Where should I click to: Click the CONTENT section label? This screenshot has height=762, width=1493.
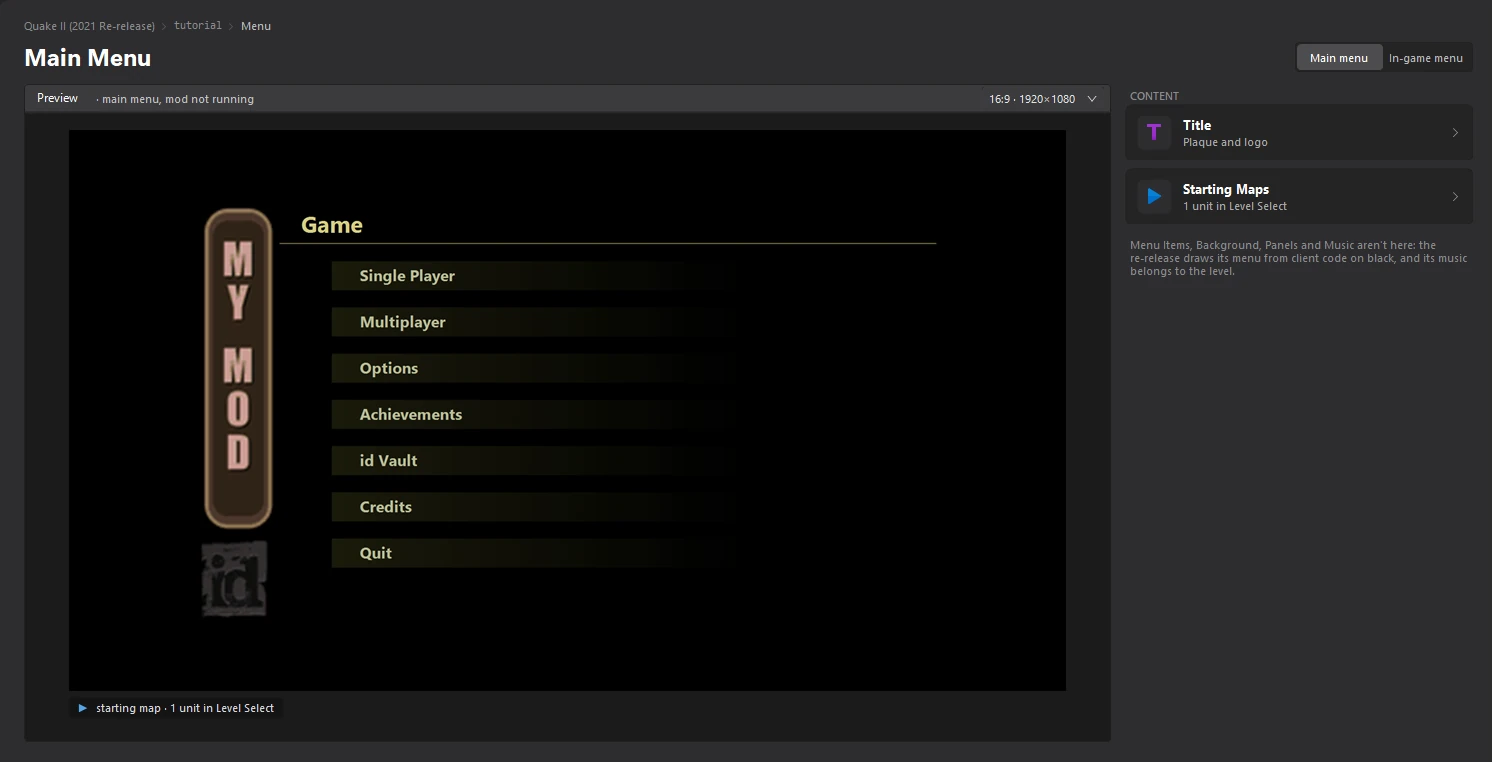(1154, 96)
